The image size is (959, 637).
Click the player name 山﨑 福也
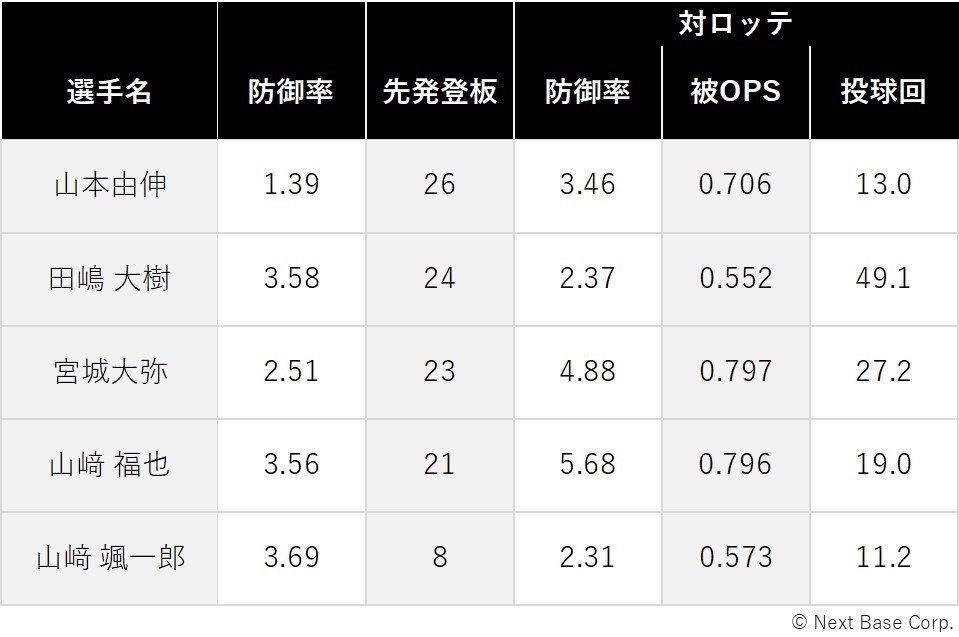109,465
